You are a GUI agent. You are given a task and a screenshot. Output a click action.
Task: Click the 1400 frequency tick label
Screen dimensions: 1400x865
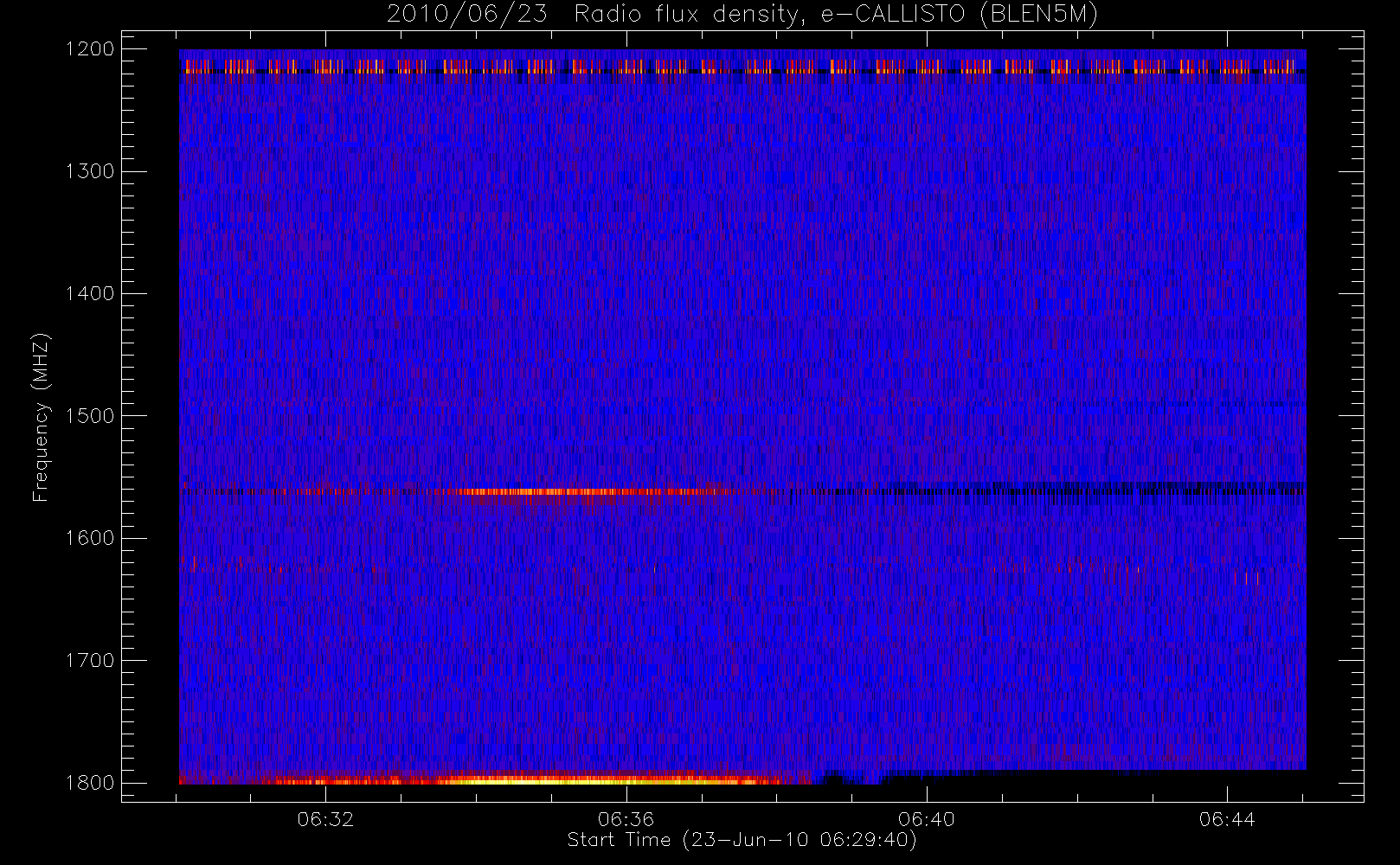tap(90, 294)
